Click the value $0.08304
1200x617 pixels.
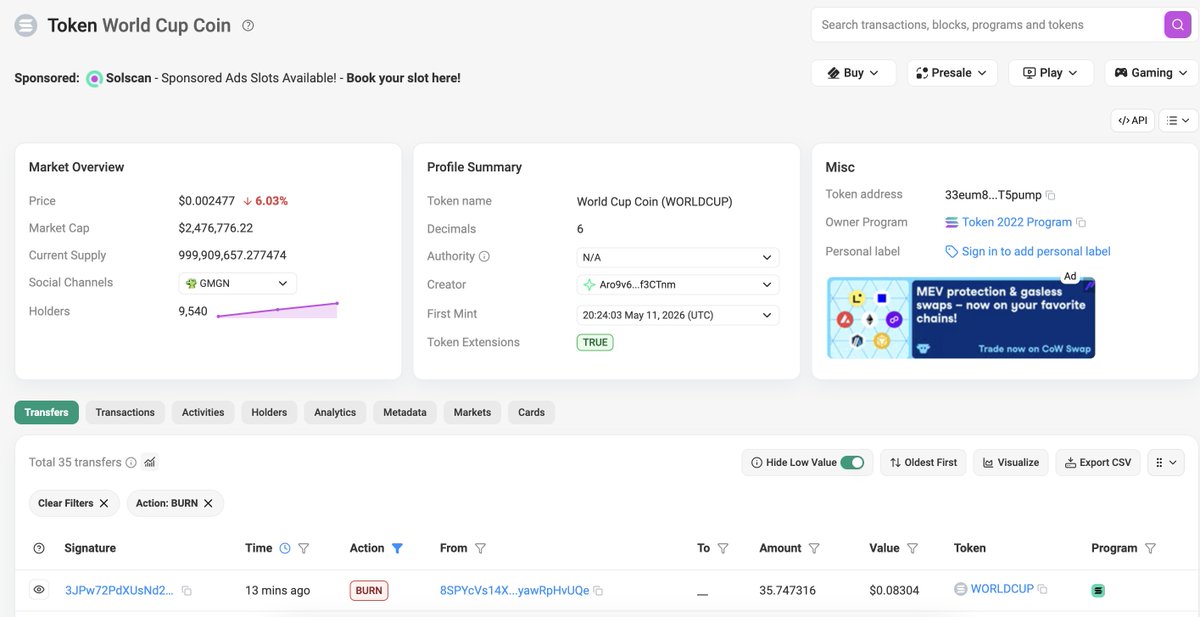[892, 591]
